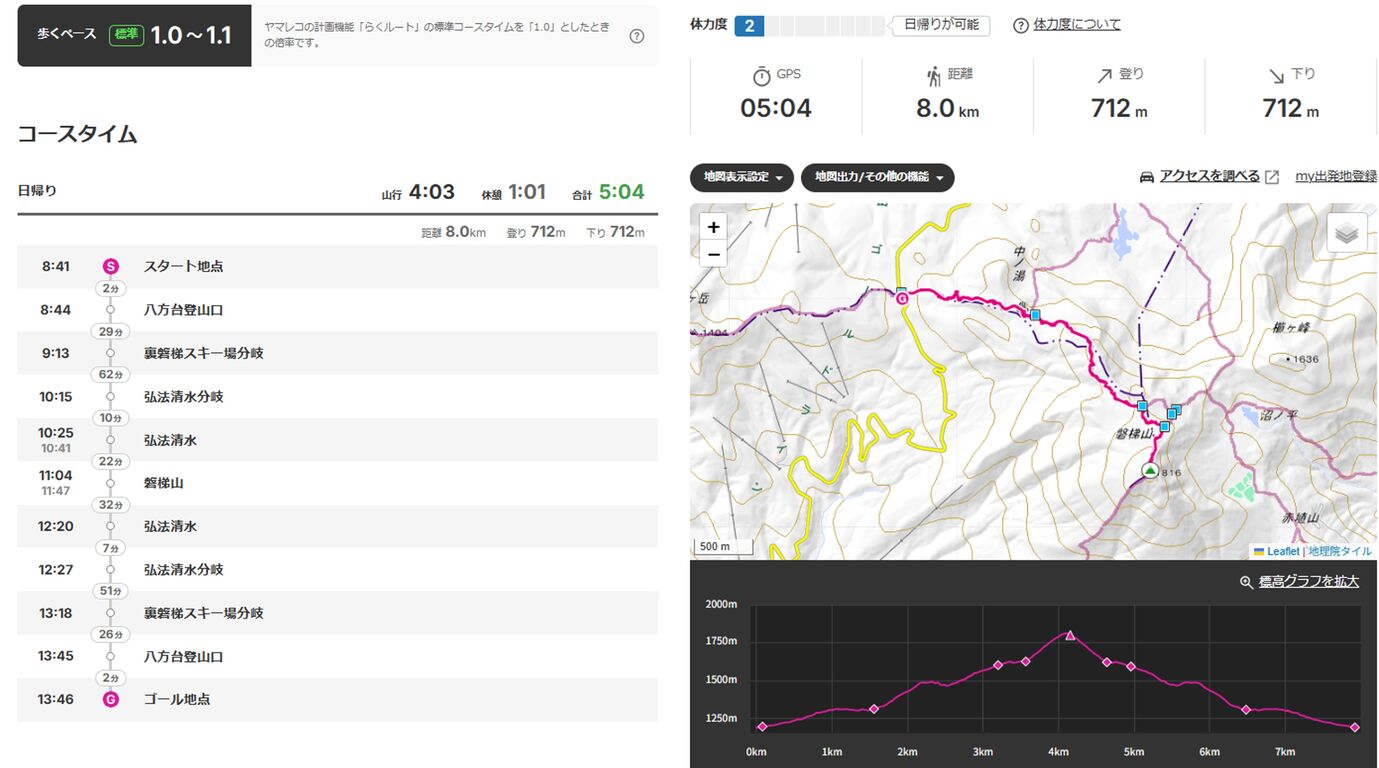Click the peak triangle on elevation graph

pos(1070,635)
